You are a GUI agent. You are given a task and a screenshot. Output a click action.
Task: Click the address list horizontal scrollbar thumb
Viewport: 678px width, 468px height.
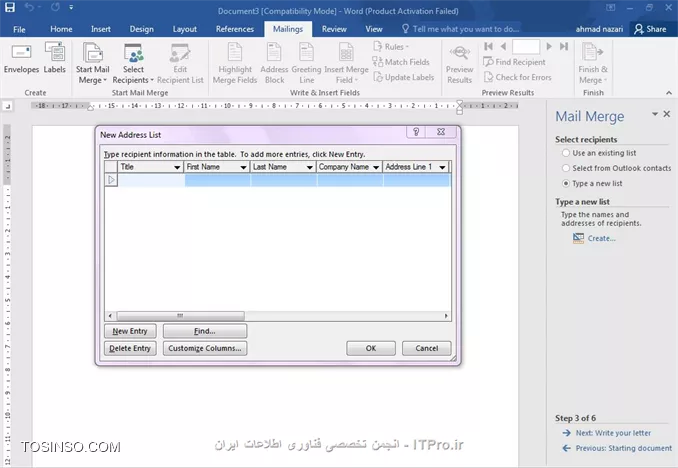(180, 316)
